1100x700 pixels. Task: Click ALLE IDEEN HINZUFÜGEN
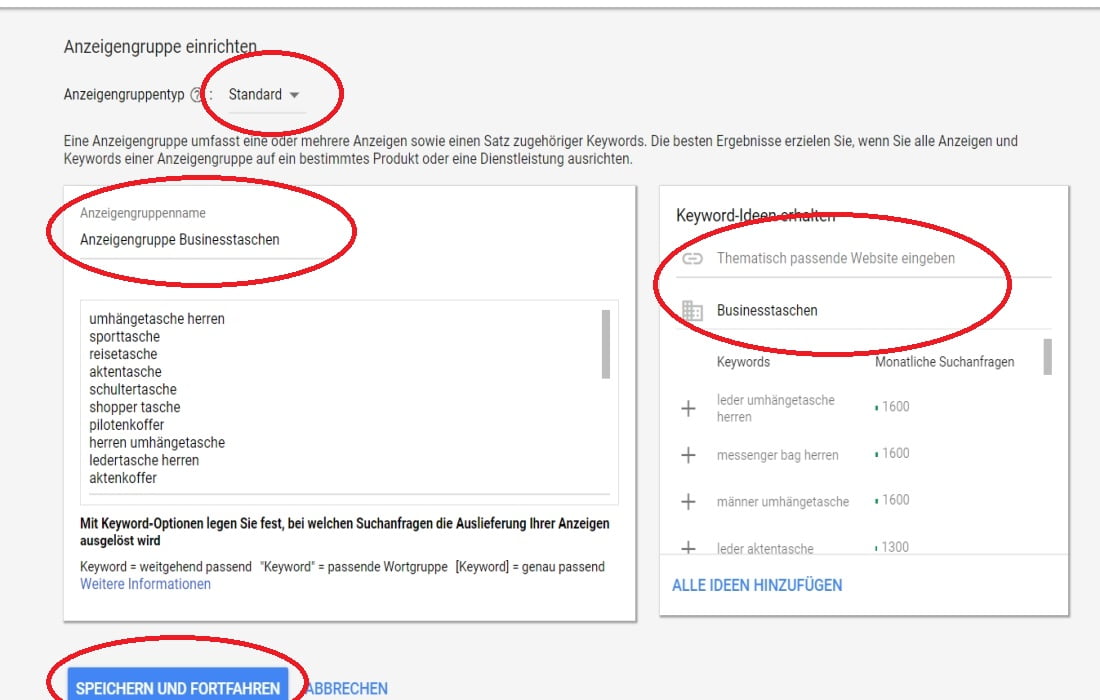click(757, 585)
